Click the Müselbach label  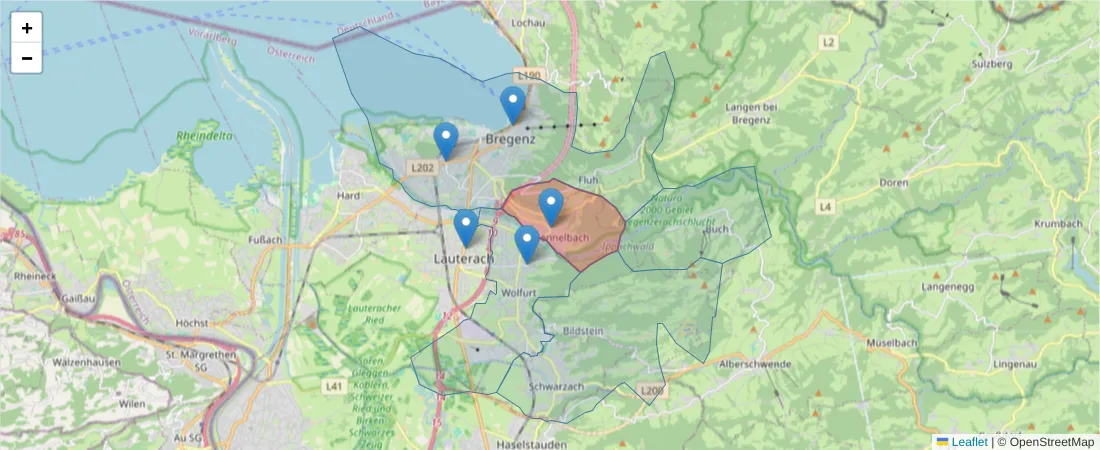tap(892, 343)
